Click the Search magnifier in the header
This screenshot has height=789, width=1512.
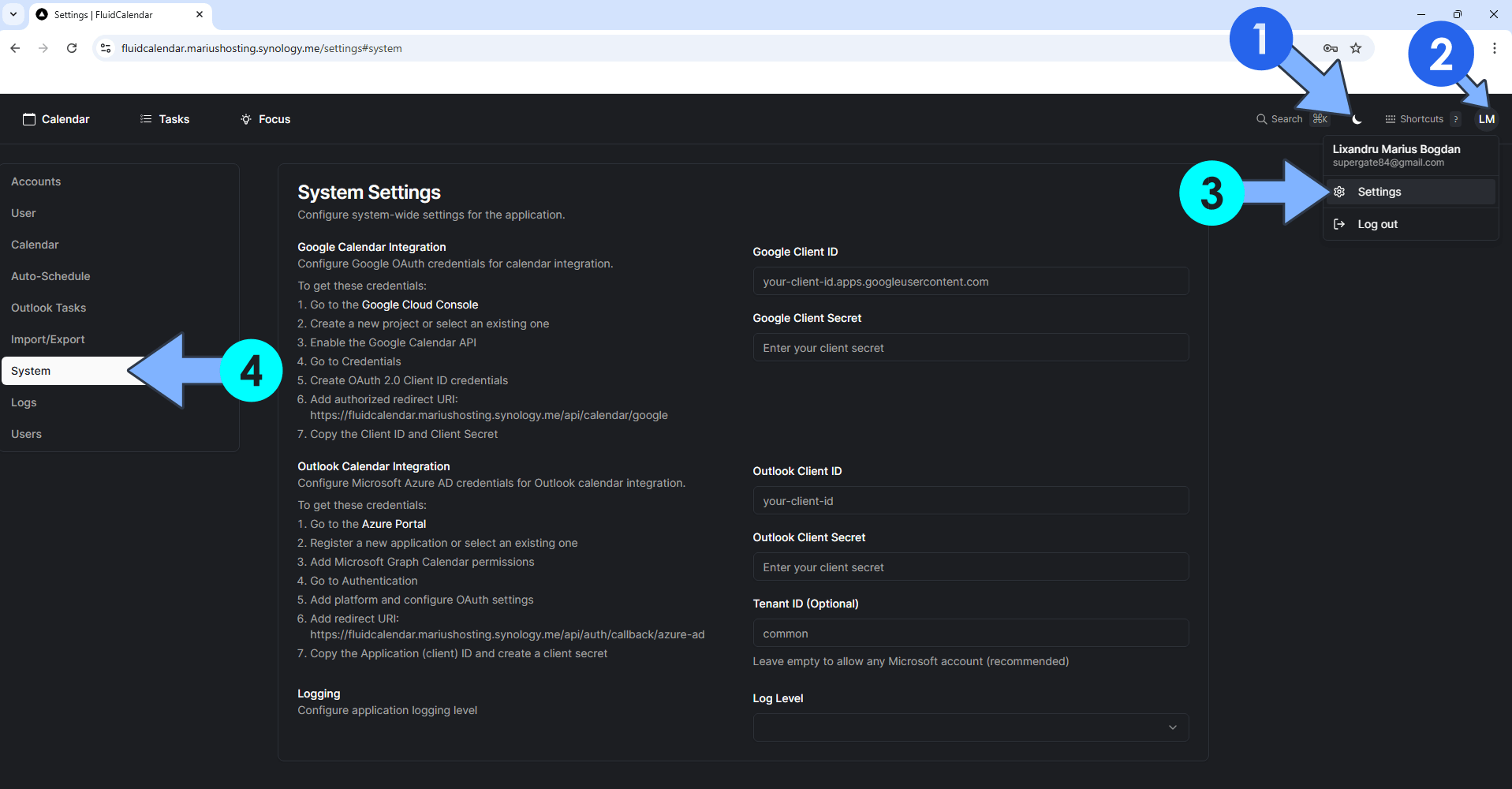[1261, 119]
